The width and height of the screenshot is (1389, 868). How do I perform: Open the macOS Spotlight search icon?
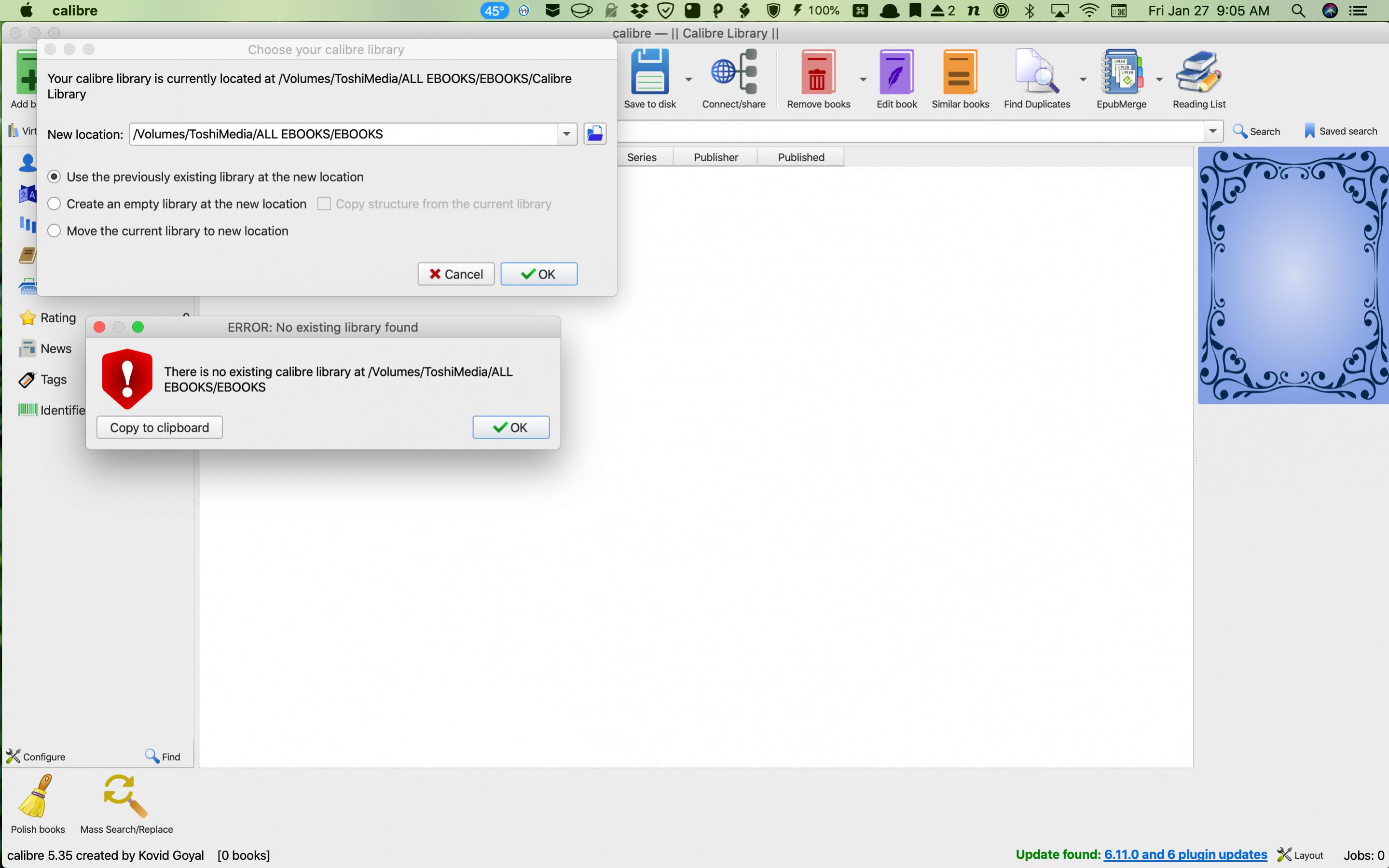1298,11
